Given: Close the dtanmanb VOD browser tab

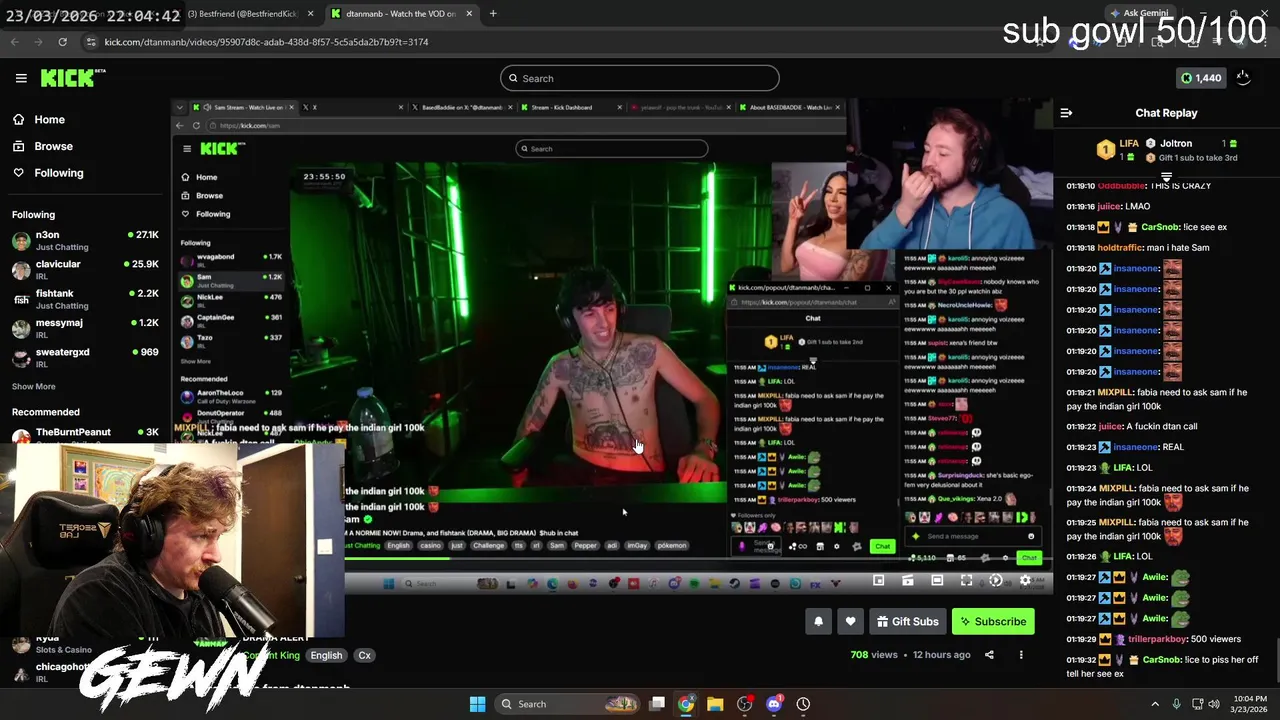Looking at the screenshot, I should coord(469,13).
